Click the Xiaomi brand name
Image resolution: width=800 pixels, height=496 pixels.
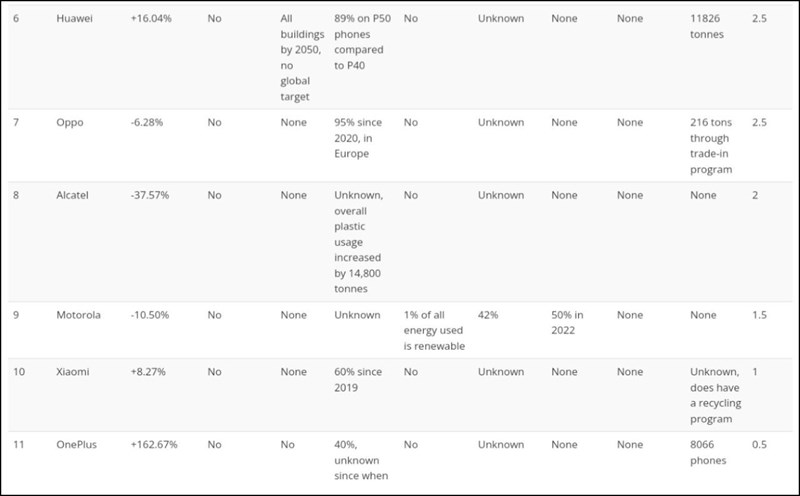72,371
